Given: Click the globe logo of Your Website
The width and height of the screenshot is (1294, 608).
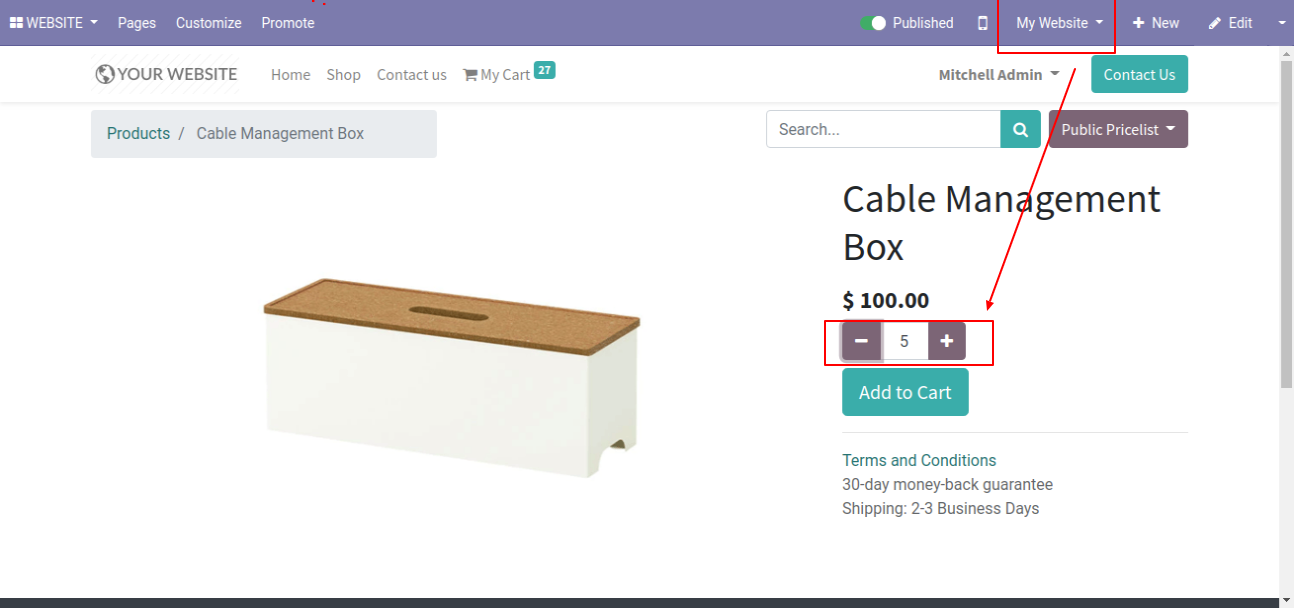Looking at the screenshot, I should [x=105, y=74].
